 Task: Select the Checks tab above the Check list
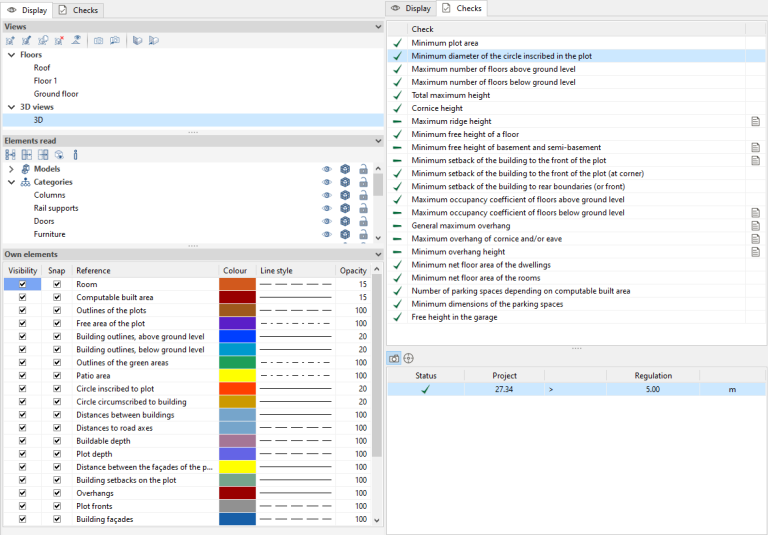[x=462, y=8]
